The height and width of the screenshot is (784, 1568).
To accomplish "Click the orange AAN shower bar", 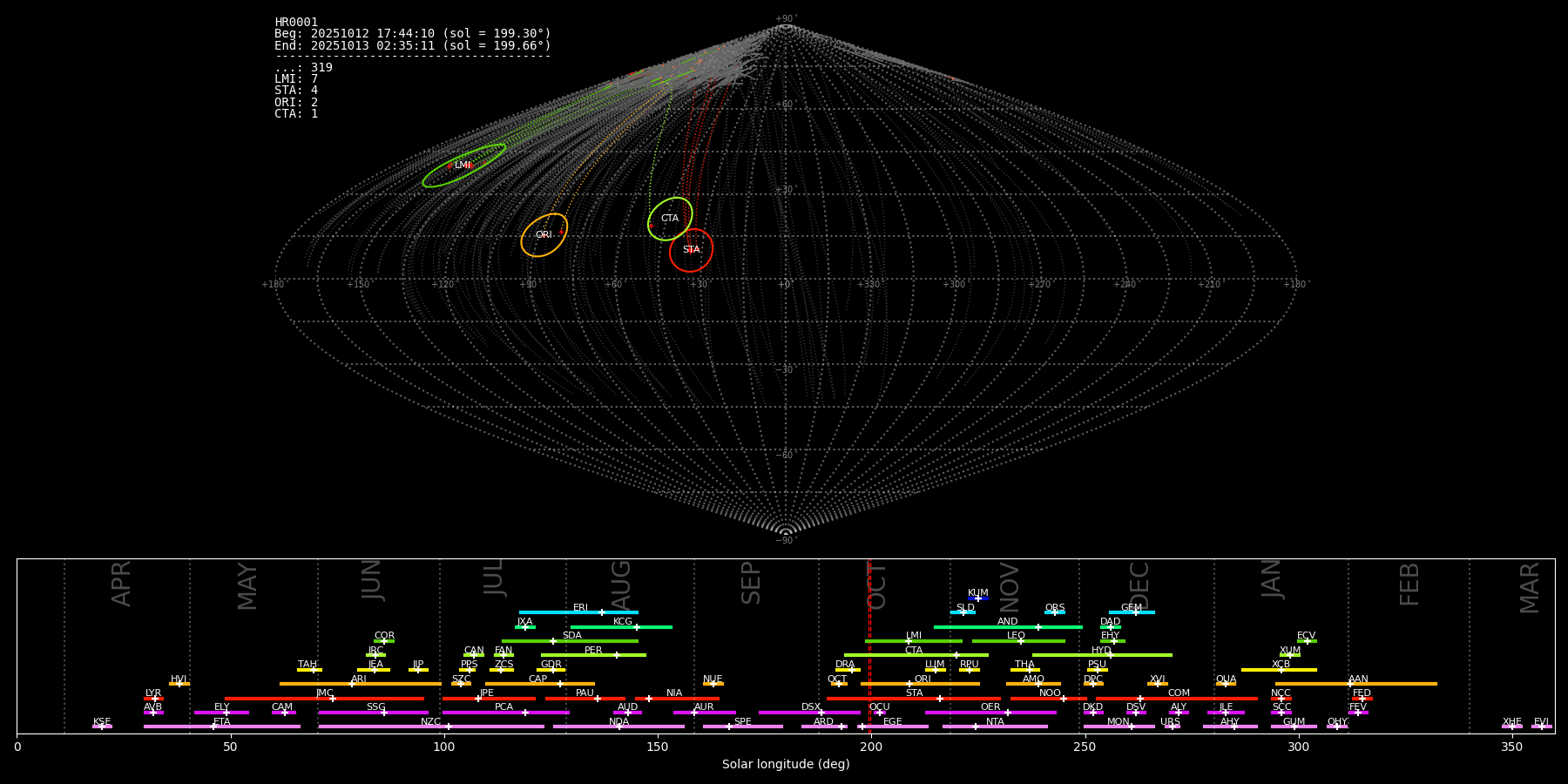I will [x=1356, y=684].
